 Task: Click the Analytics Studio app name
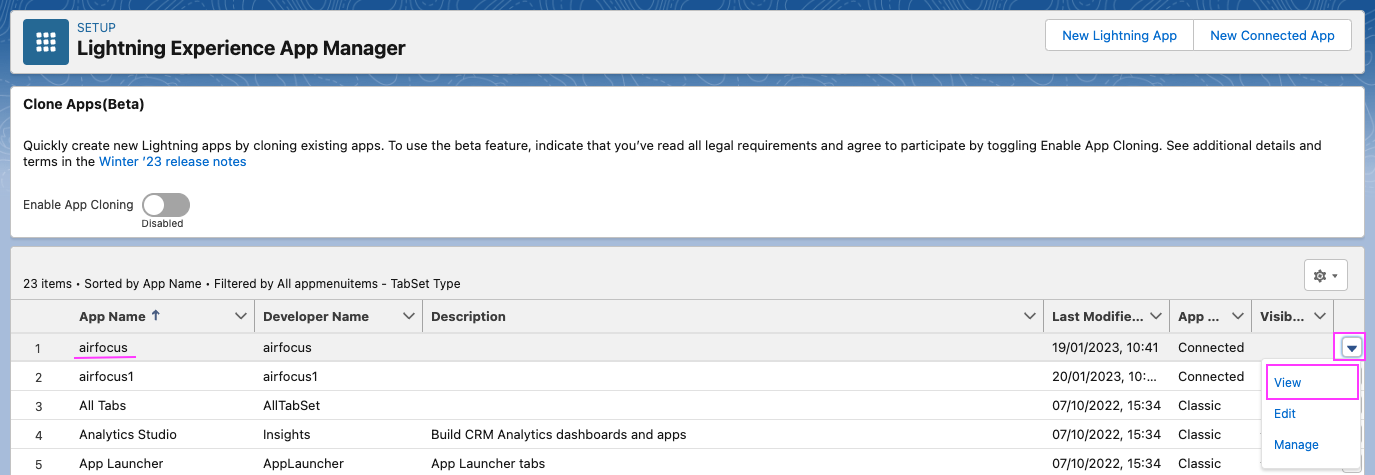pos(128,435)
